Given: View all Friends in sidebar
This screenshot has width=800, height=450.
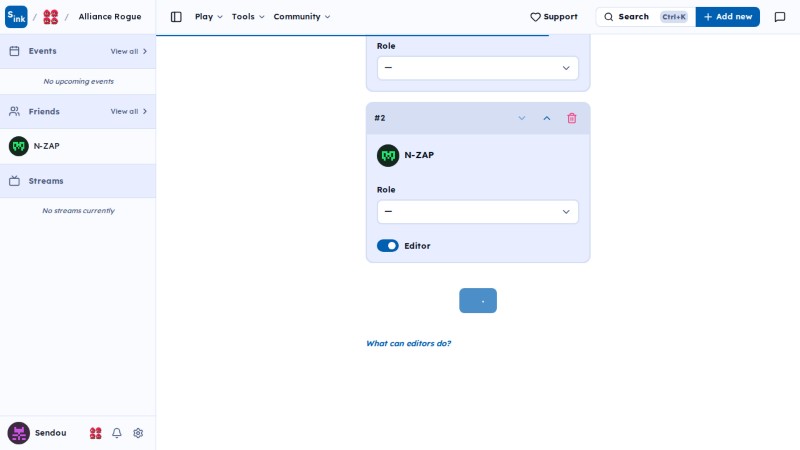Looking at the screenshot, I should (129, 111).
